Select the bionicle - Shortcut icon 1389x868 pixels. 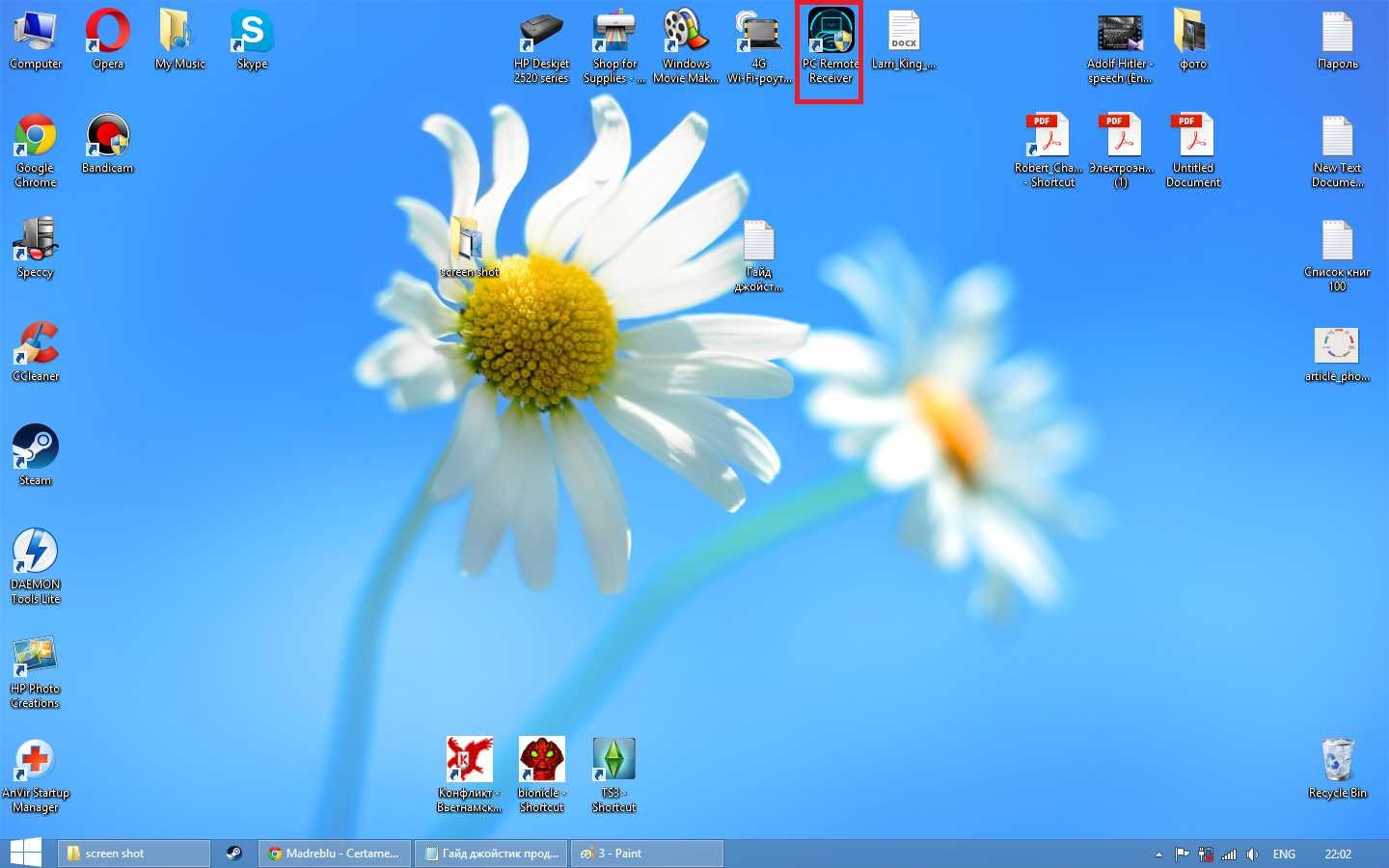point(542,776)
